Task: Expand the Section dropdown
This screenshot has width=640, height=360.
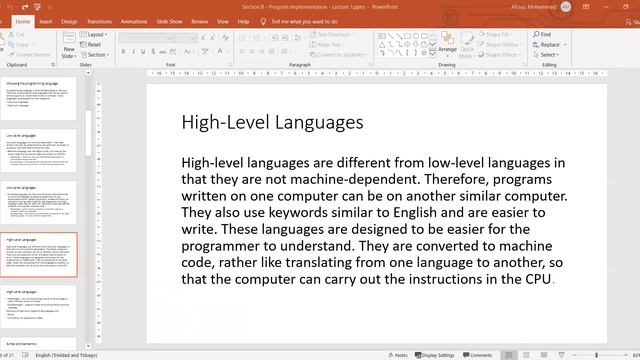Action: tap(95, 55)
